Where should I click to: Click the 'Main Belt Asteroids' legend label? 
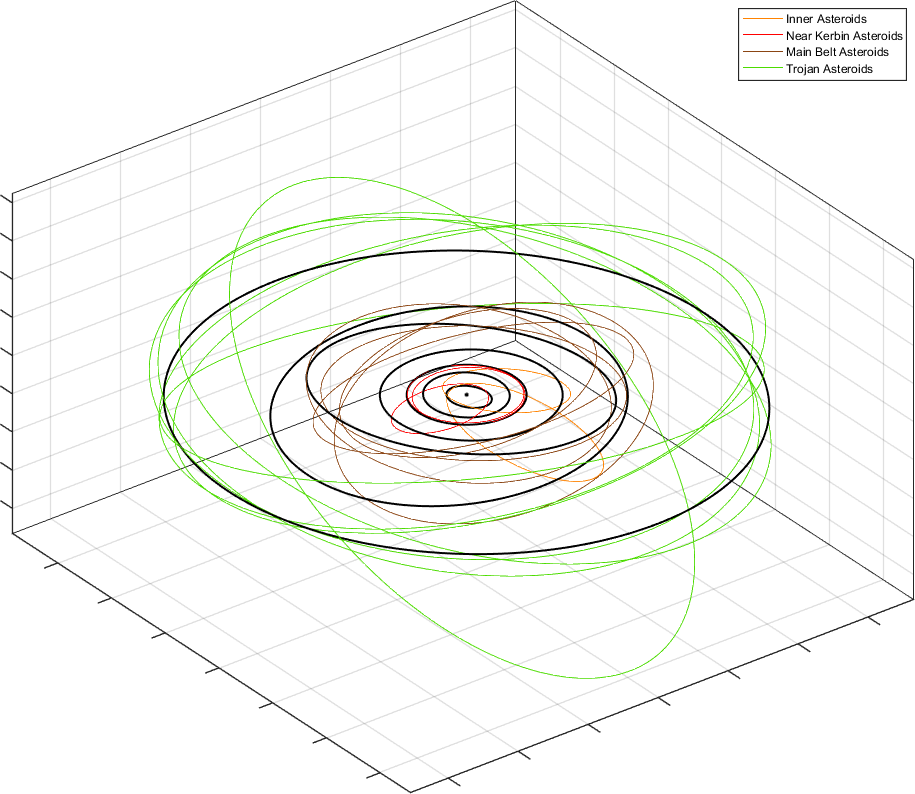(837, 52)
